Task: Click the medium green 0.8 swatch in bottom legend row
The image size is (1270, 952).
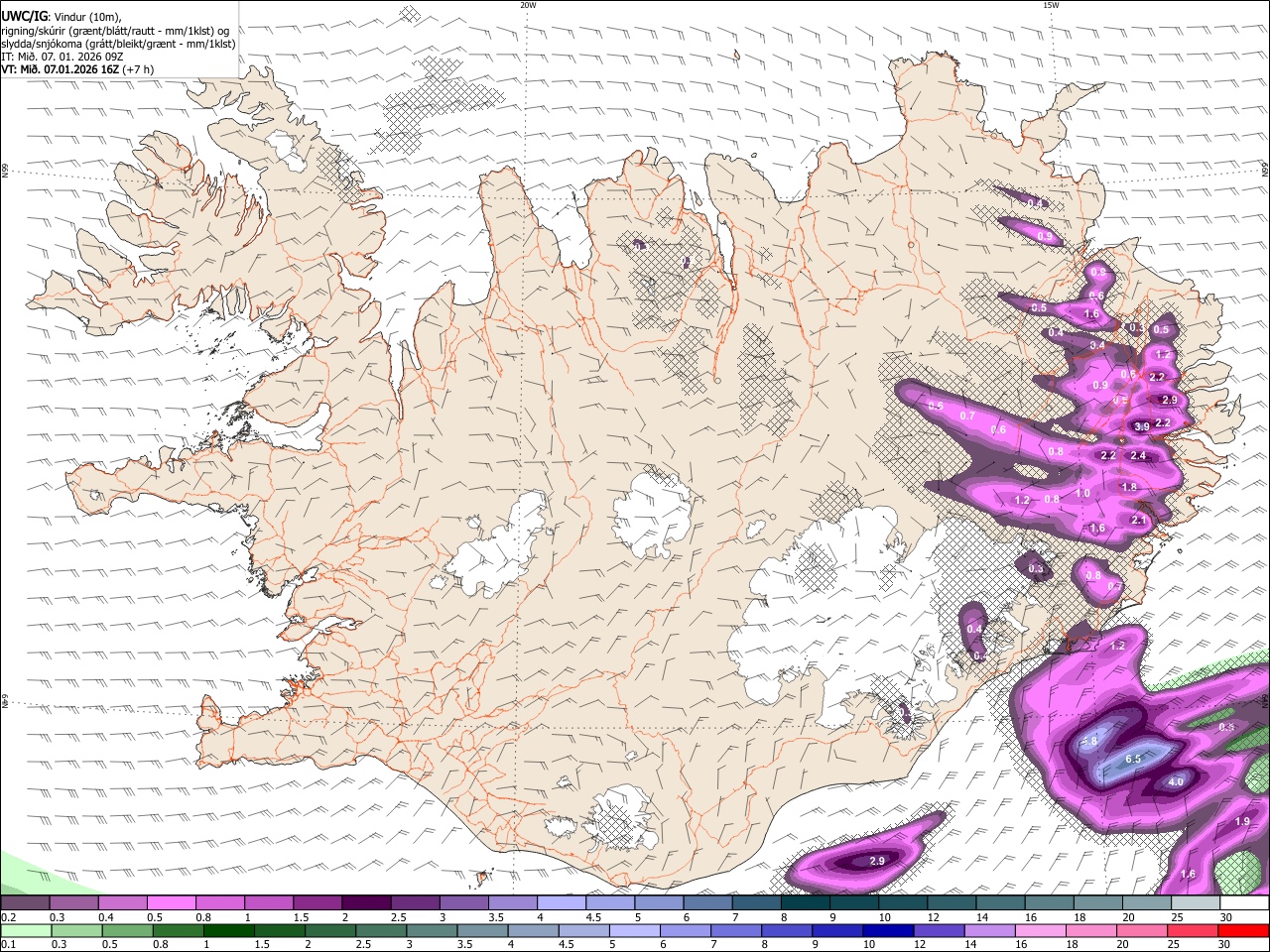Action: click(x=178, y=931)
